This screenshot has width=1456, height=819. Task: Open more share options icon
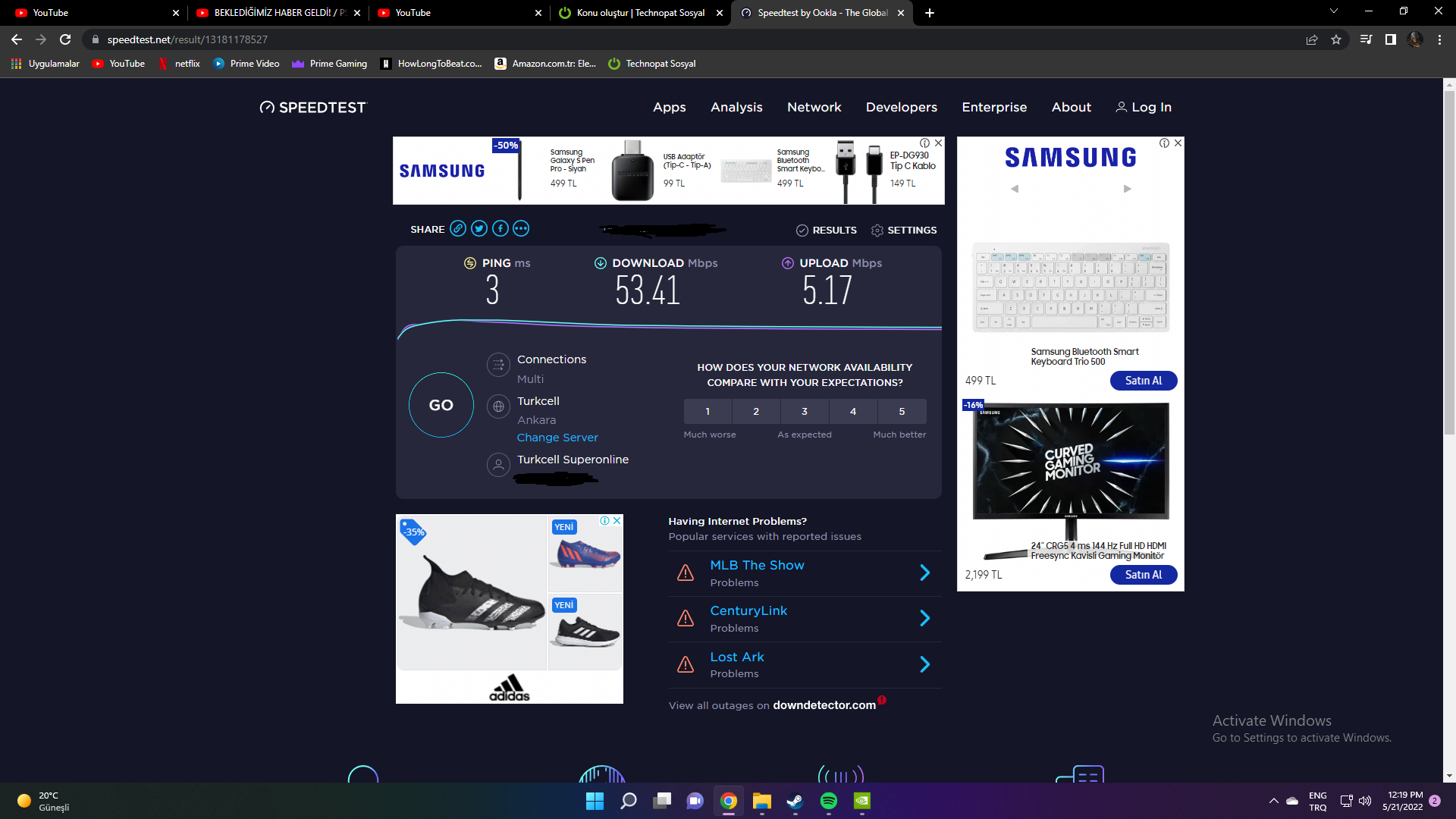pos(521,229)
